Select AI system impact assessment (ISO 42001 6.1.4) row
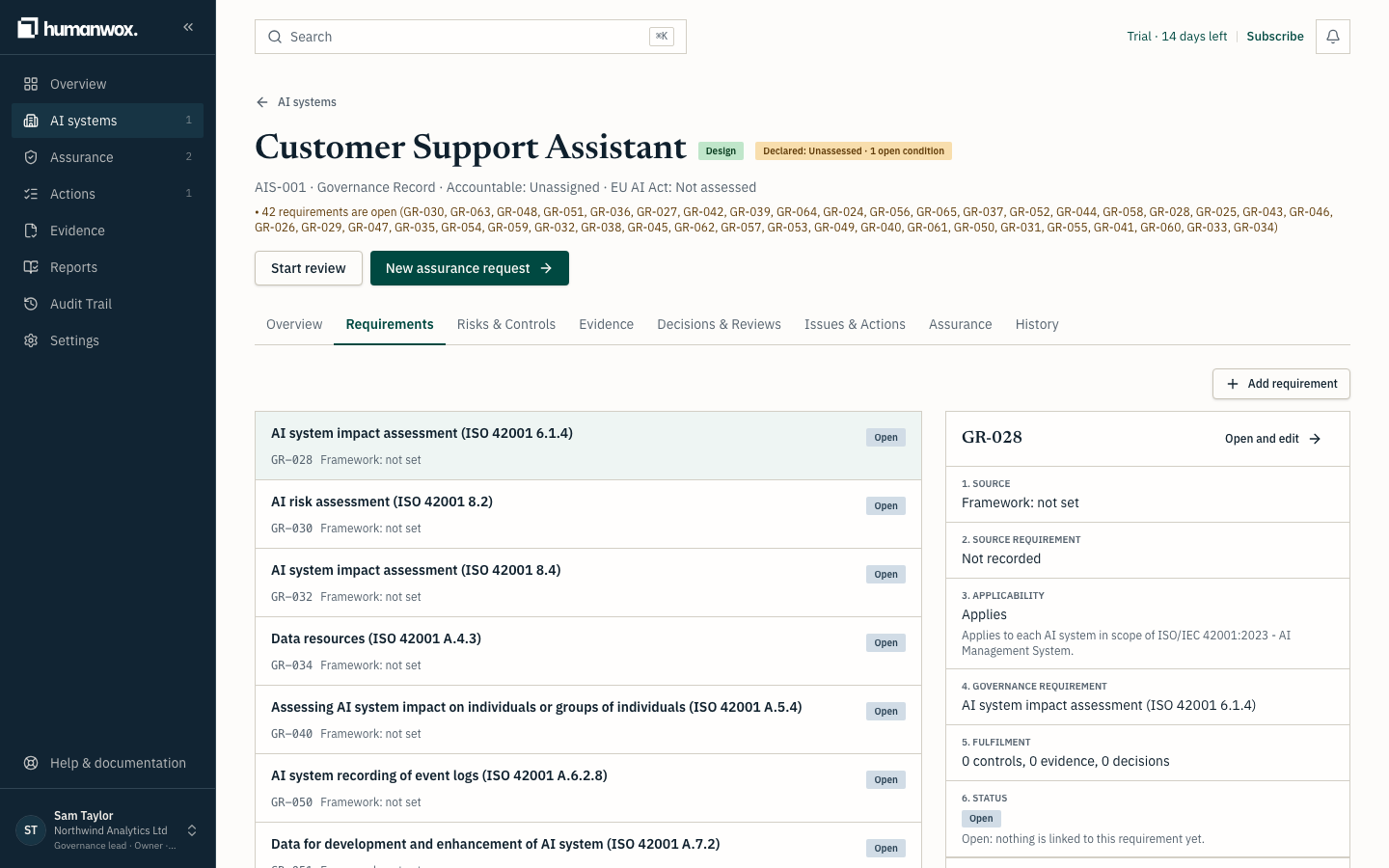This screenshot has height=868, width=1389. 588,446
